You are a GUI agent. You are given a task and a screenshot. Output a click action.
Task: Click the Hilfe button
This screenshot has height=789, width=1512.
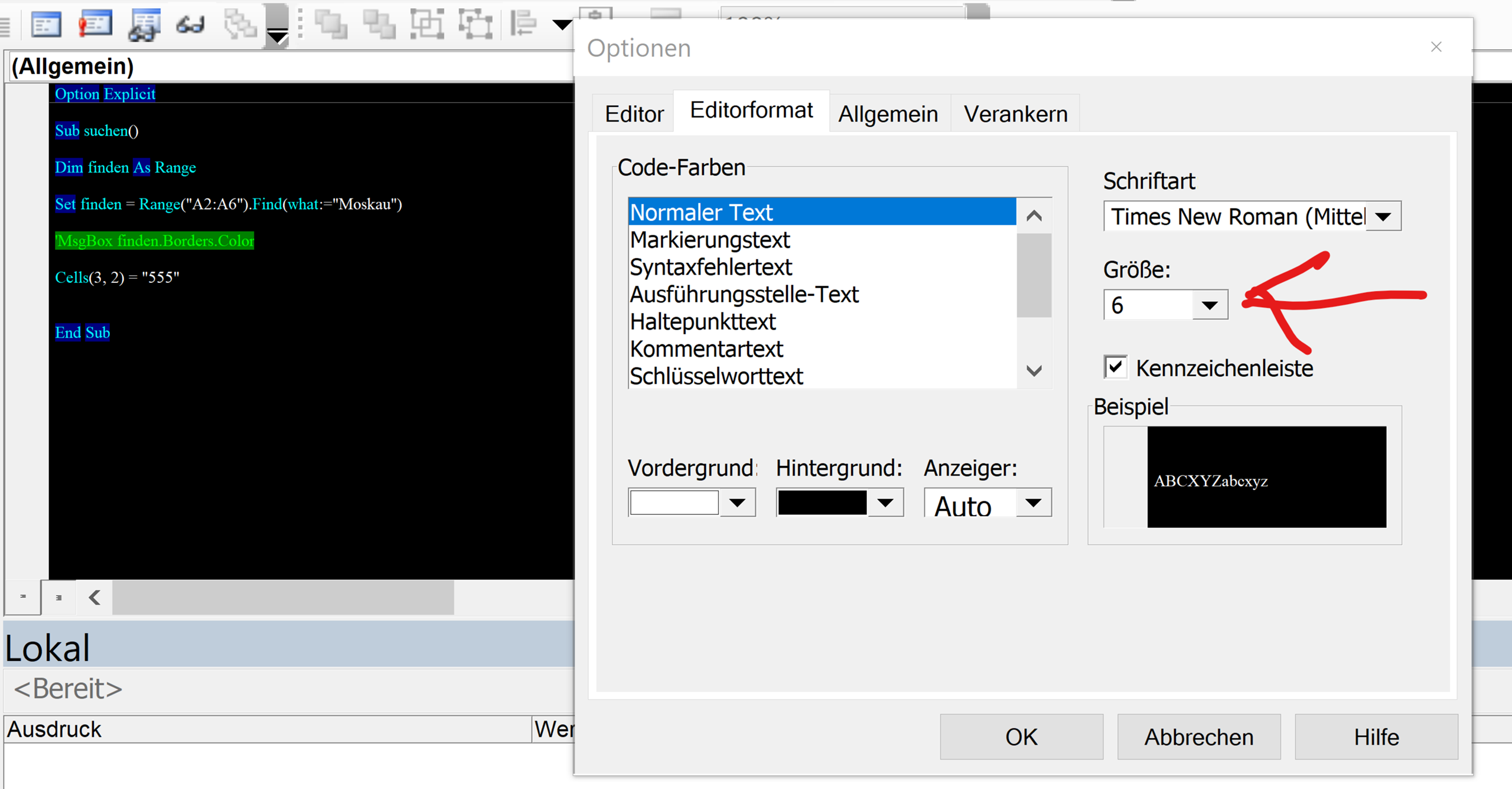click(1376, 736)
